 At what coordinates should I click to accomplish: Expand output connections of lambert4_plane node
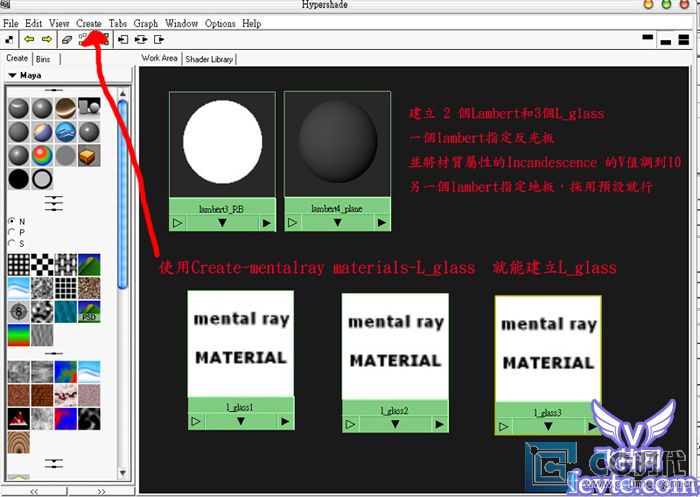tap(382, 222)
